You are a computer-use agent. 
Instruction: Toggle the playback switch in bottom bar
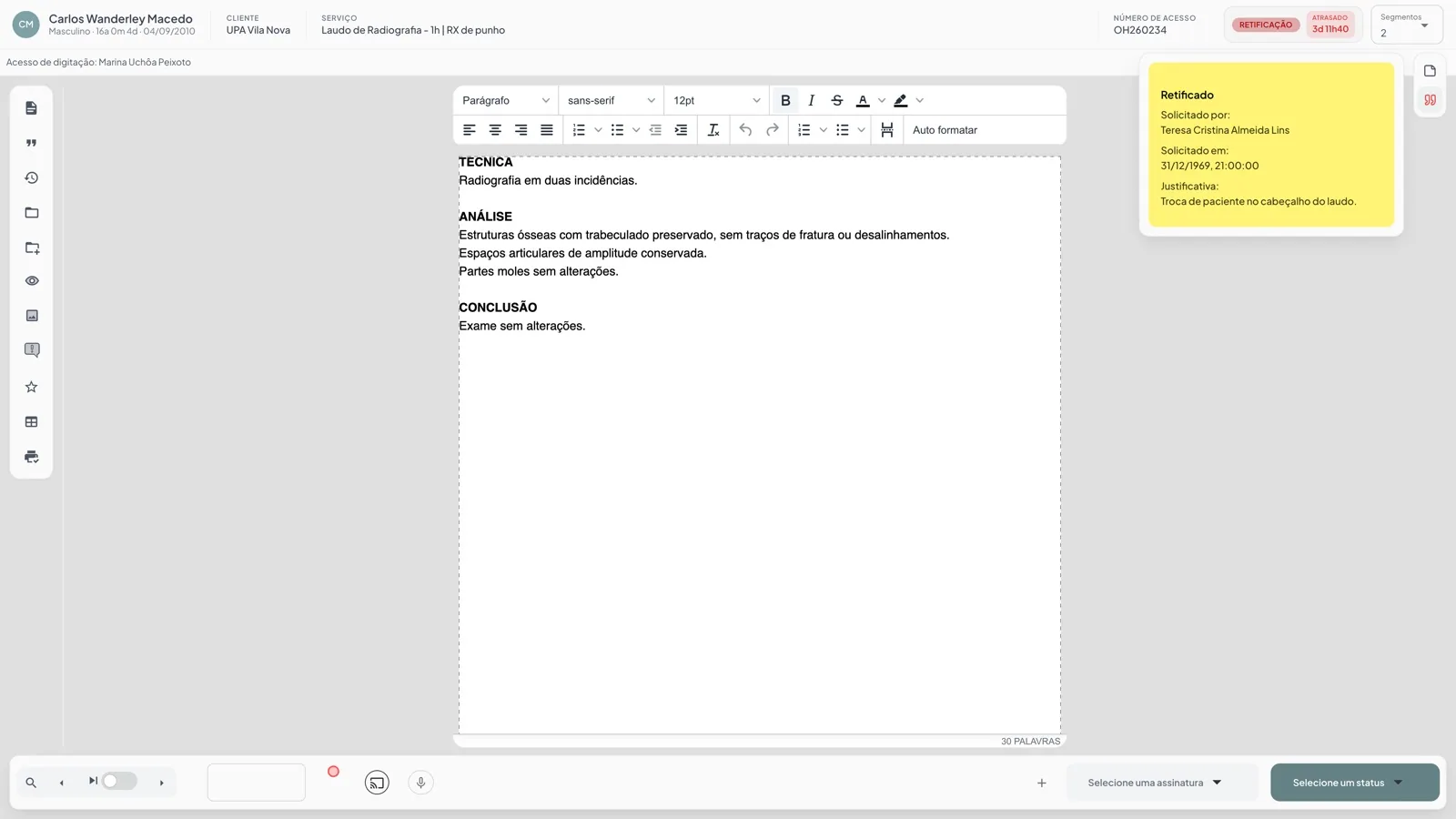pyautogui.click(x=119, y=781)
